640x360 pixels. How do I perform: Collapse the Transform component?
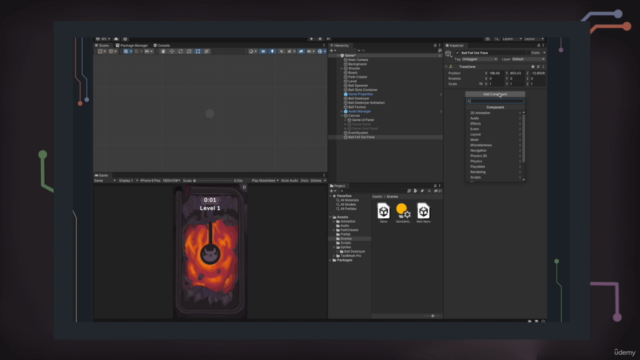(447, 67)
